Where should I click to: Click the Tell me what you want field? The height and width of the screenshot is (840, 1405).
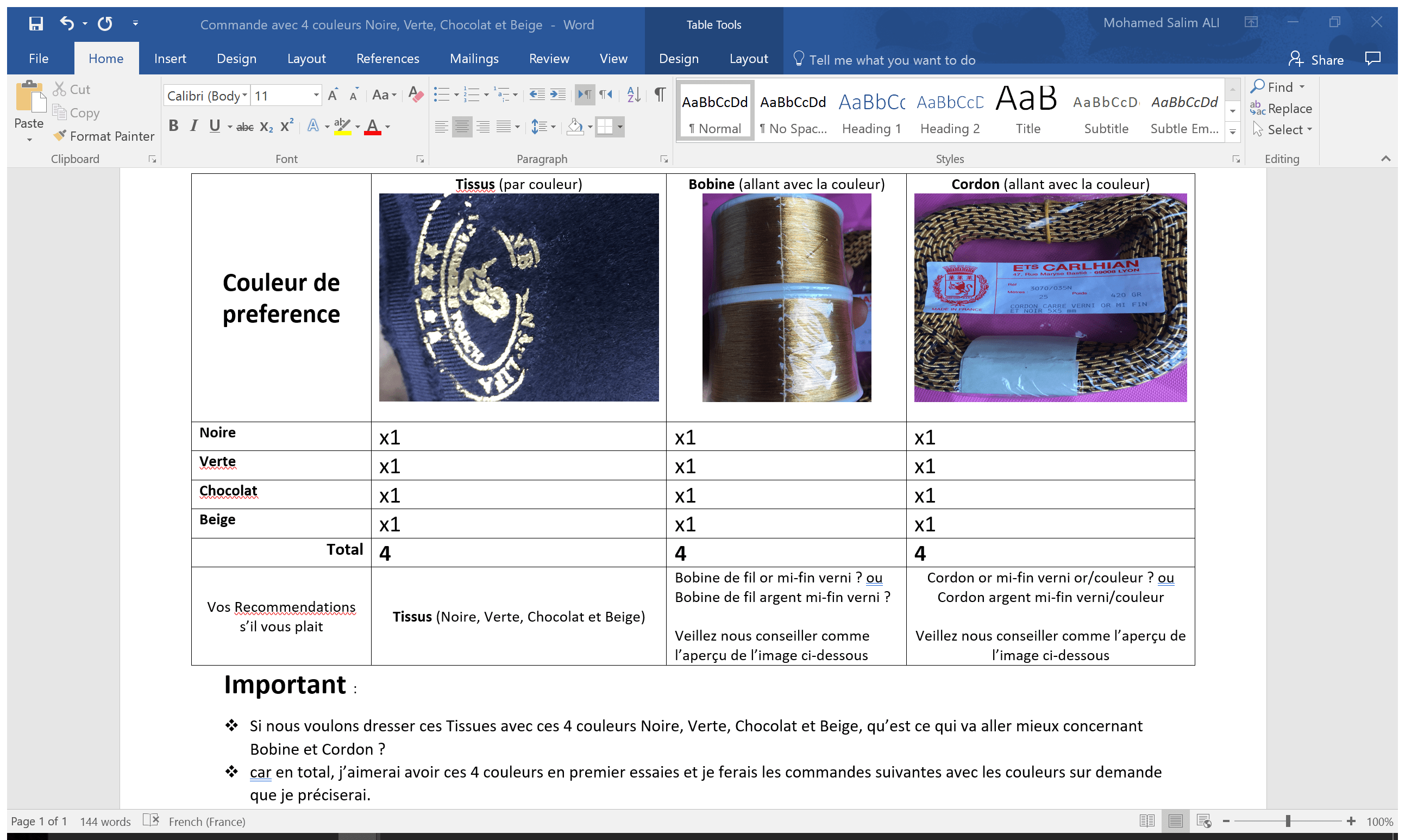pos(892,60)
